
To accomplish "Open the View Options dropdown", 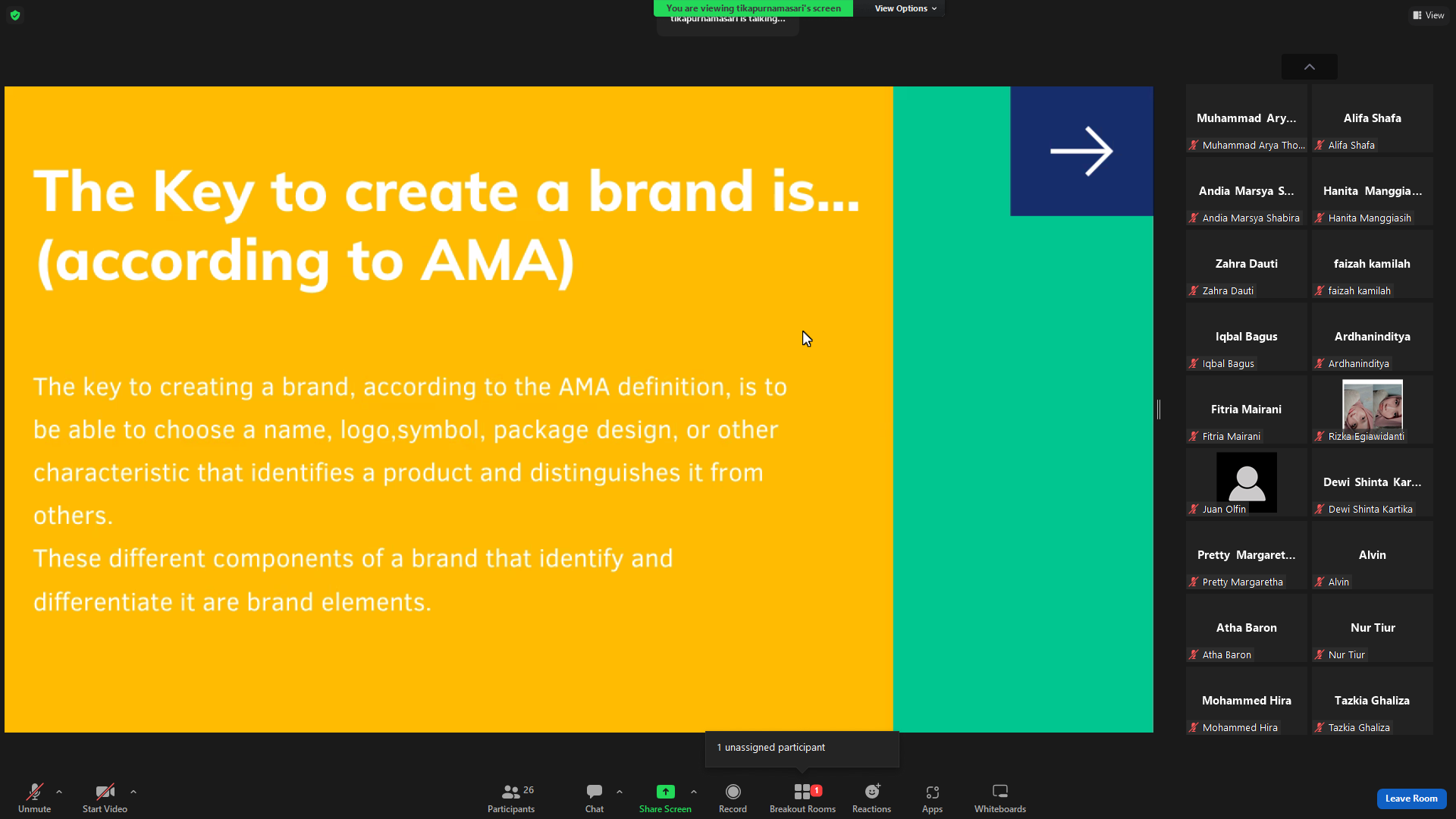I will click(x=905, y=8).
